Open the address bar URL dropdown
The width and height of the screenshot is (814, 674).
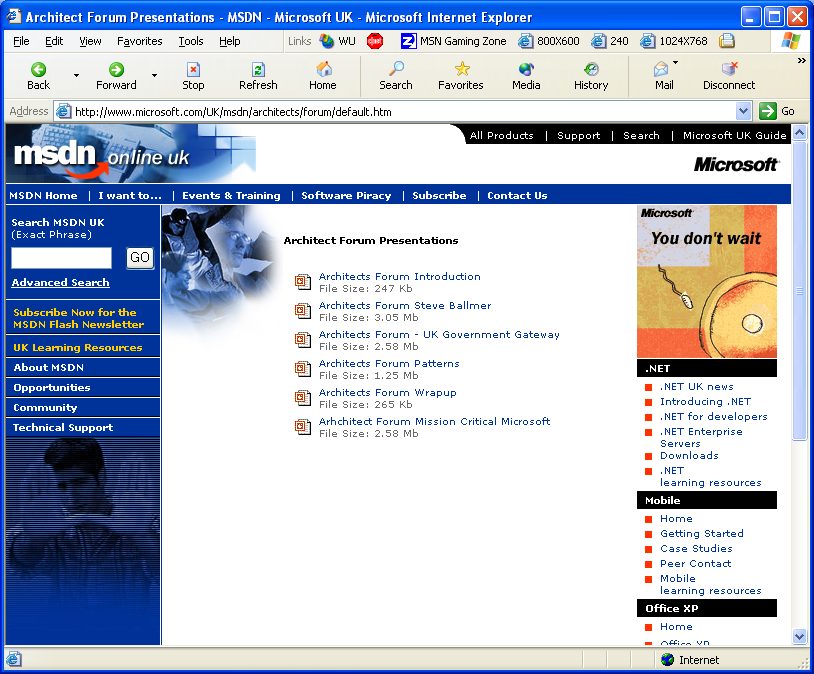point(743,111)
